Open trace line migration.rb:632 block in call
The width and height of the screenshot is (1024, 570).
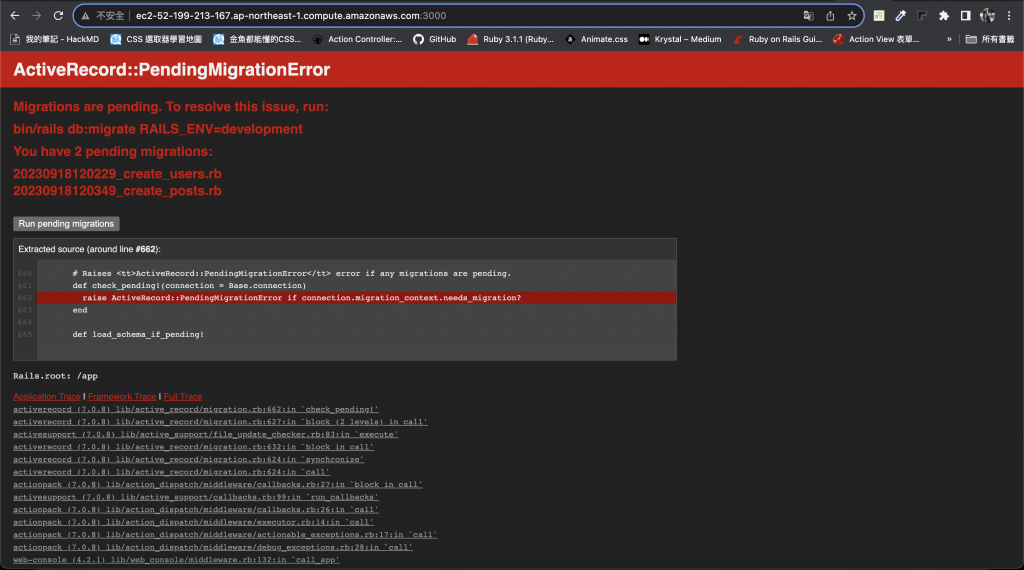[x=193, y=447]
